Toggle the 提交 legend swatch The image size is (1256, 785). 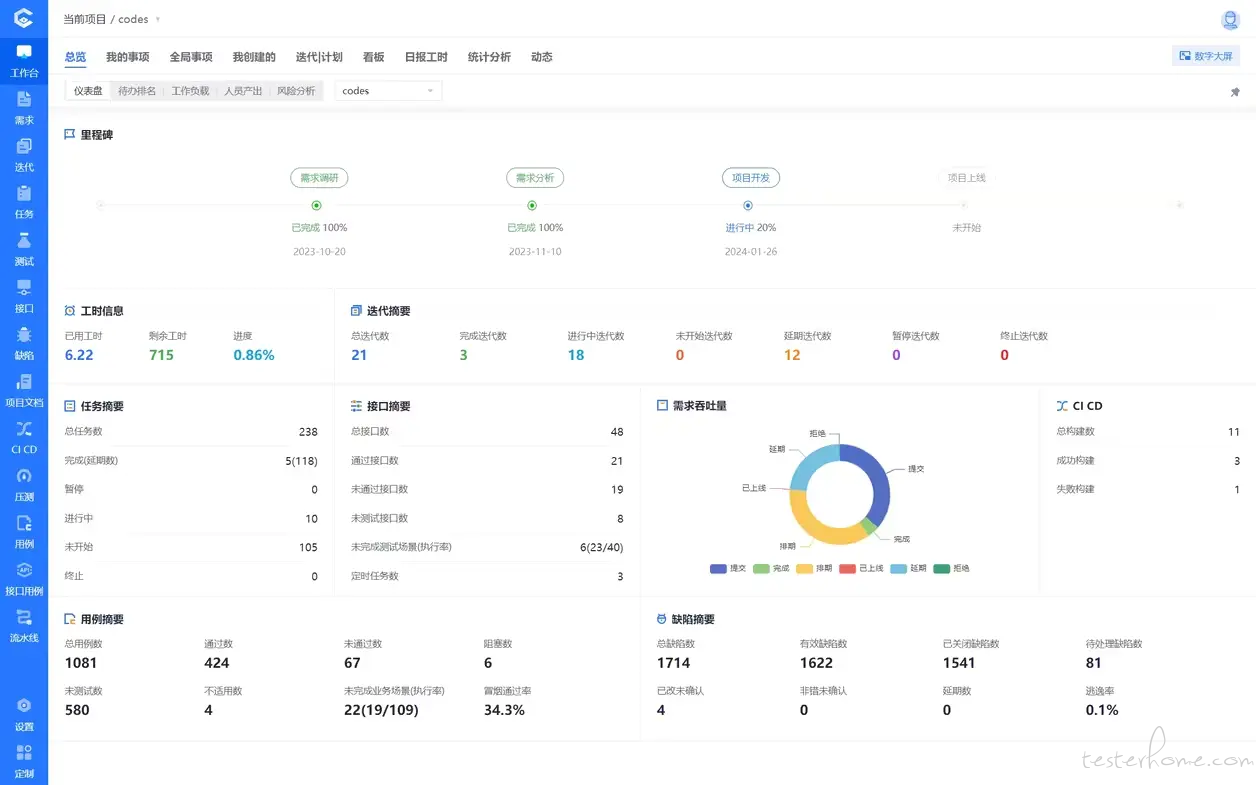tap(718, 568)
